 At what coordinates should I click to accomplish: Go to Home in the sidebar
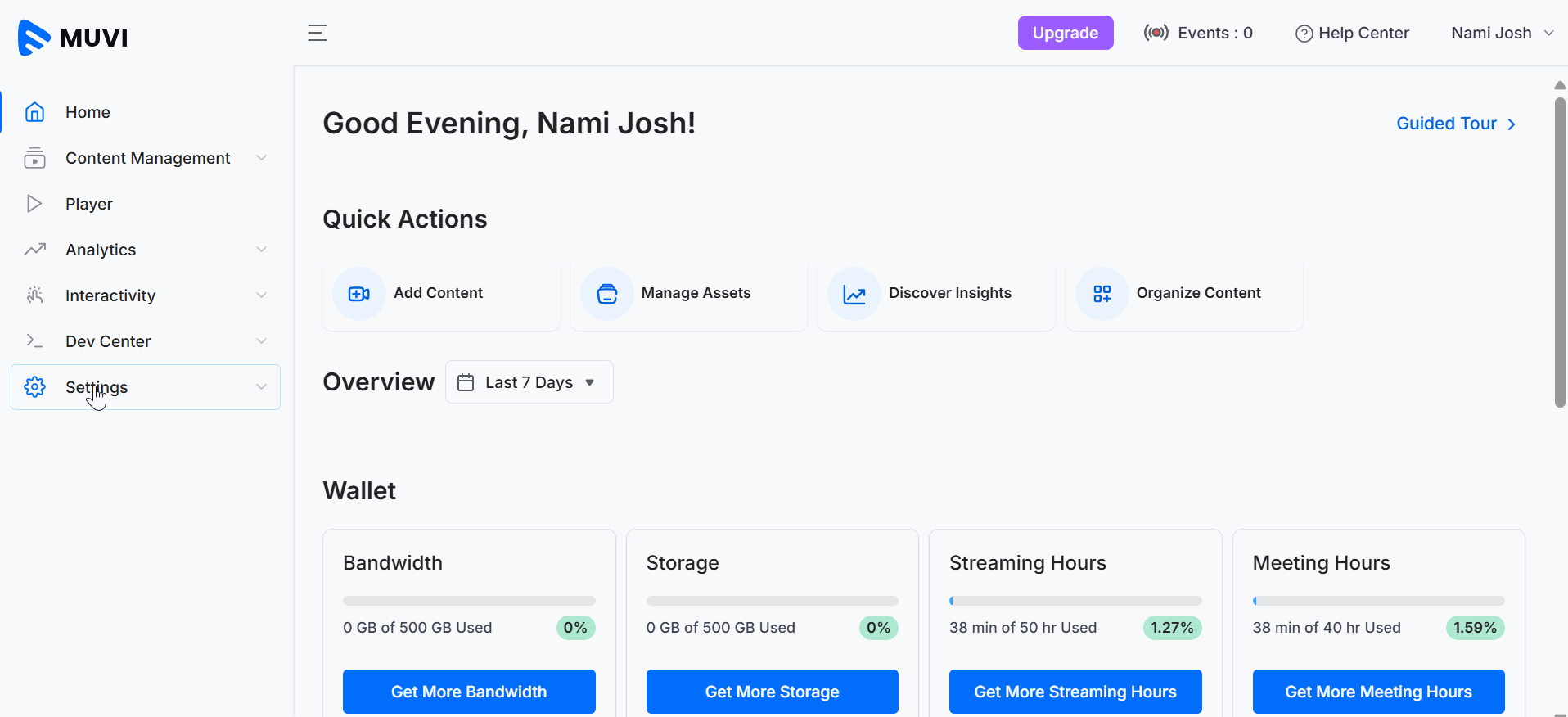[x=88, y=112]
